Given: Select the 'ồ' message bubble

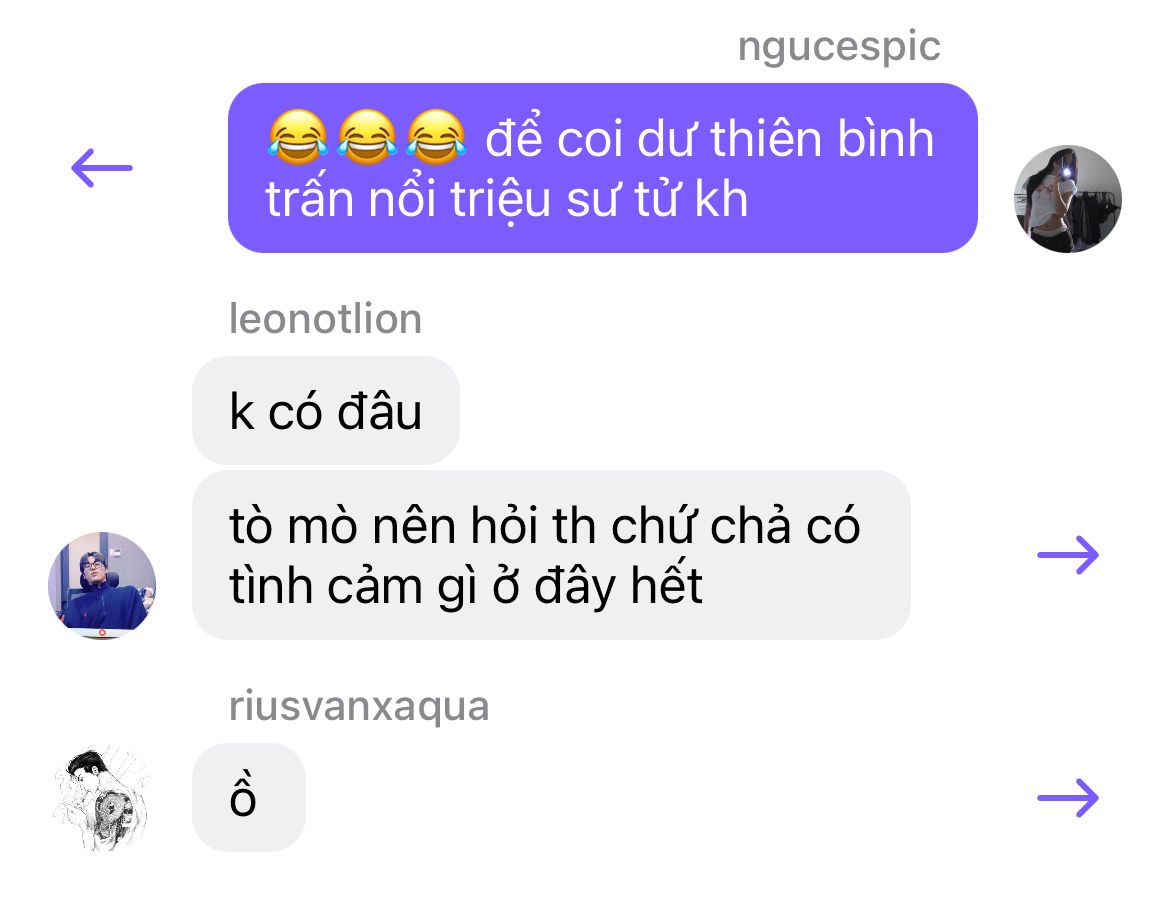Looking at the screenshot, I should coord(249,798).
